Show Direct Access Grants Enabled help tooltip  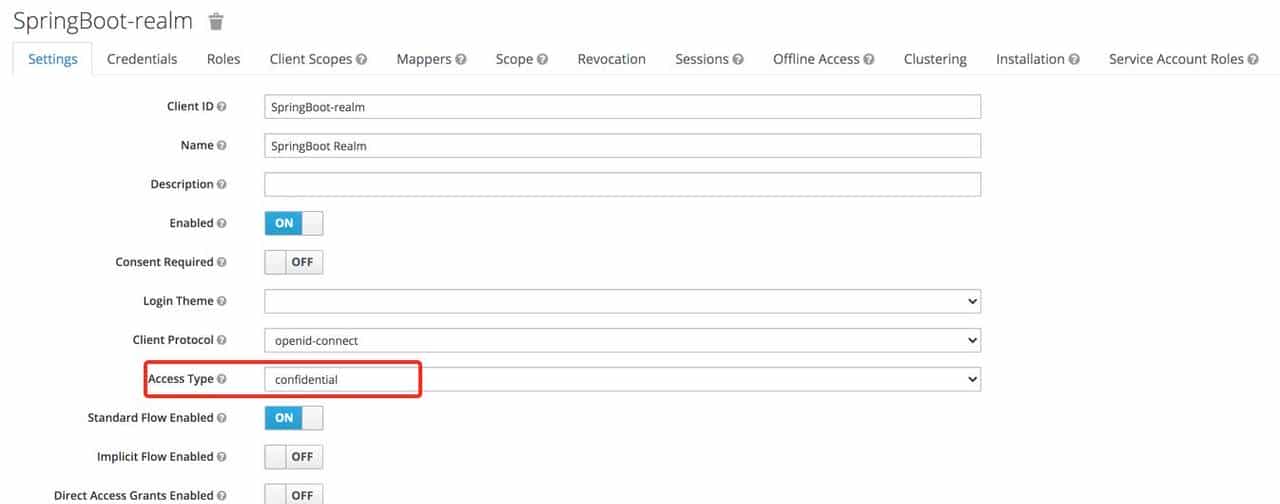pos(221,496)
